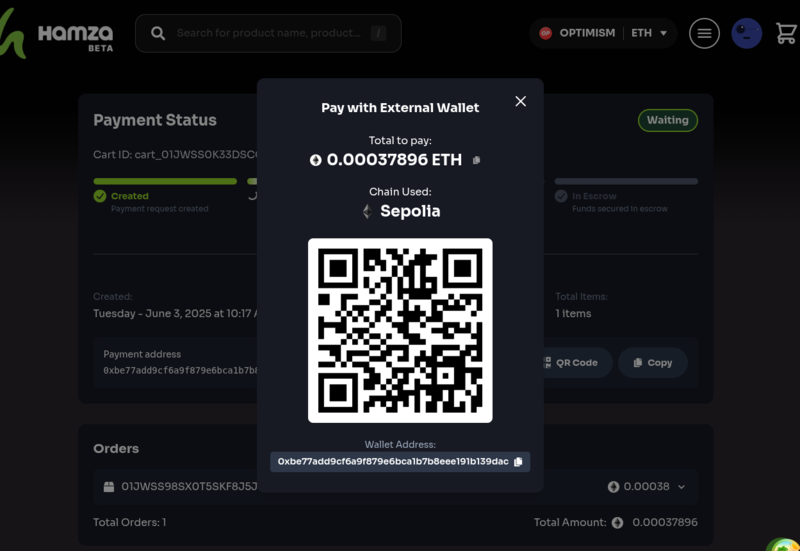Screen dimensions: 800x551
Task: Click the Created step checkmark
Action: click(100, 196)
